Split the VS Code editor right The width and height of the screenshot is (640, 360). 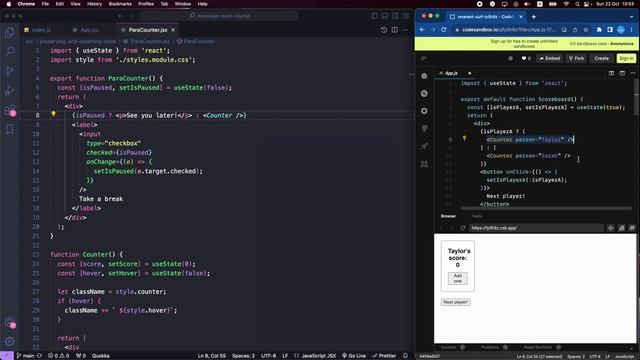point(395,30)
